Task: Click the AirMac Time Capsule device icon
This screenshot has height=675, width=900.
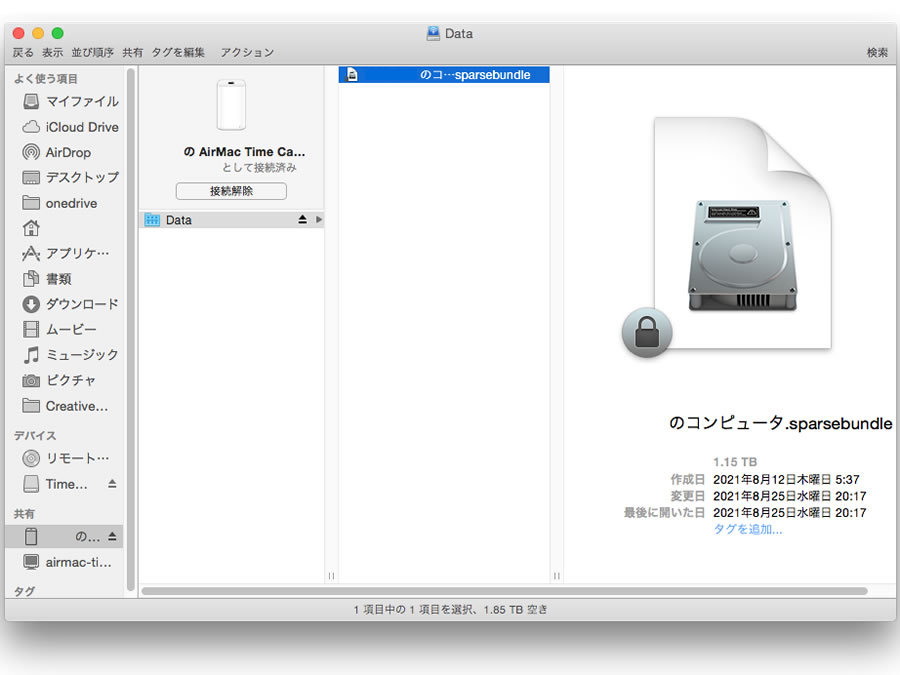Action: click(x=231, y=105)
